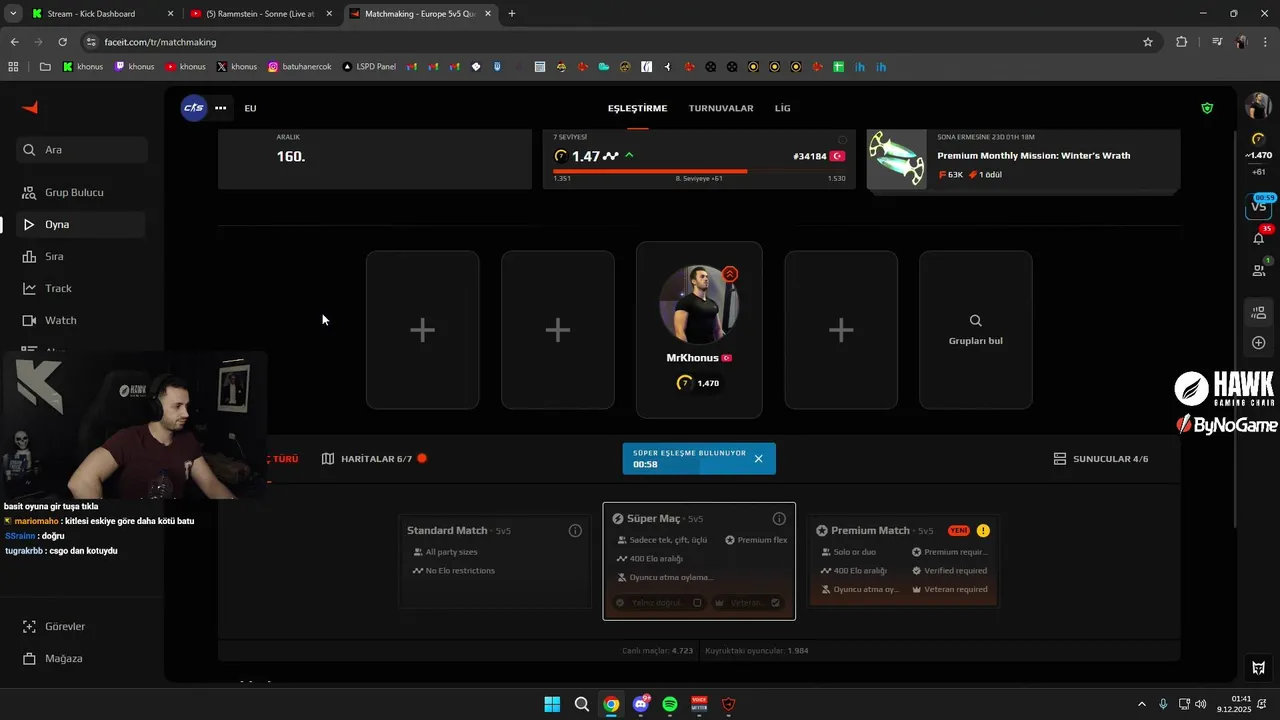
Task: Add a player in the second empty slot
Action: coord(558,330)
